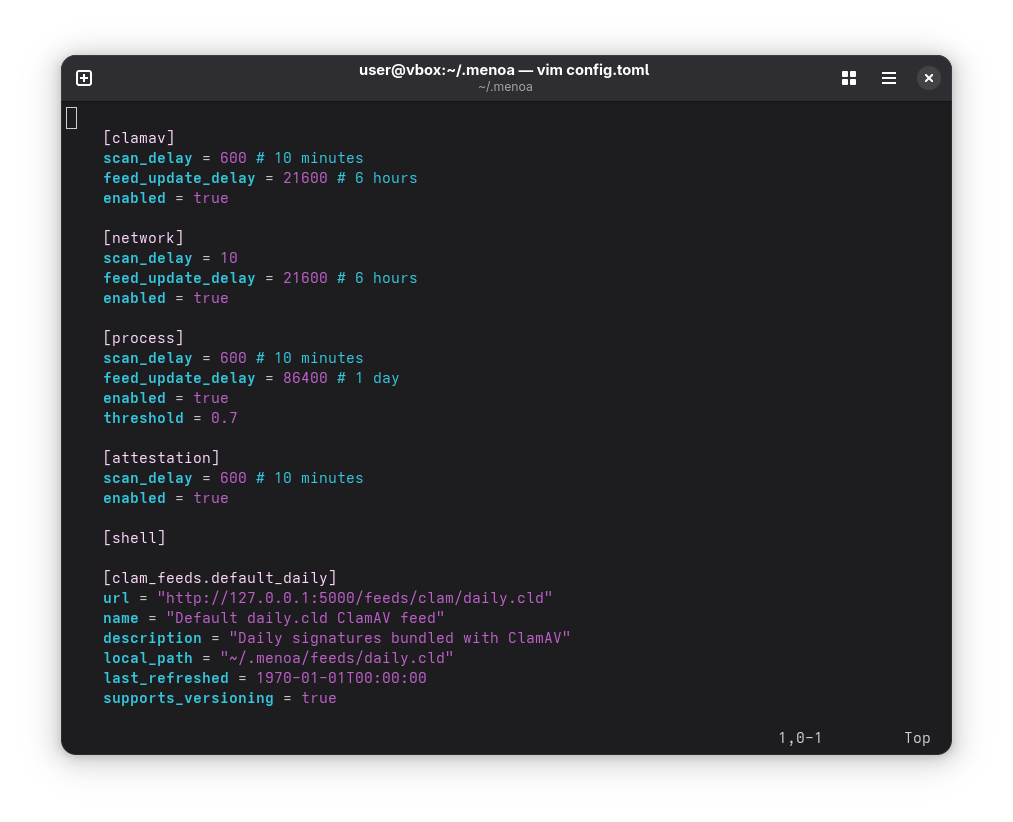Click 'enabled = true' under [process]
1013x822 pixels.
click(166, 398)
